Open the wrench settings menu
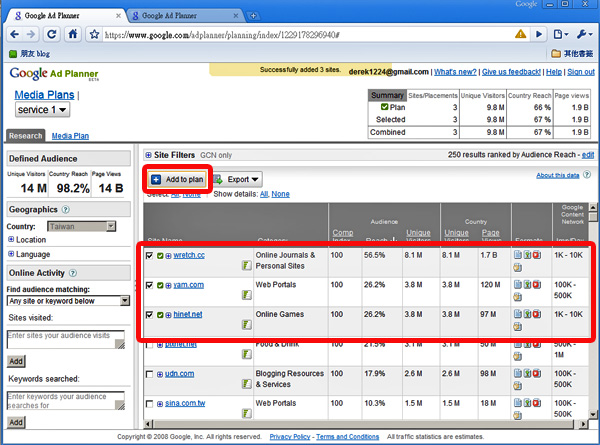 tap(585, 34)
